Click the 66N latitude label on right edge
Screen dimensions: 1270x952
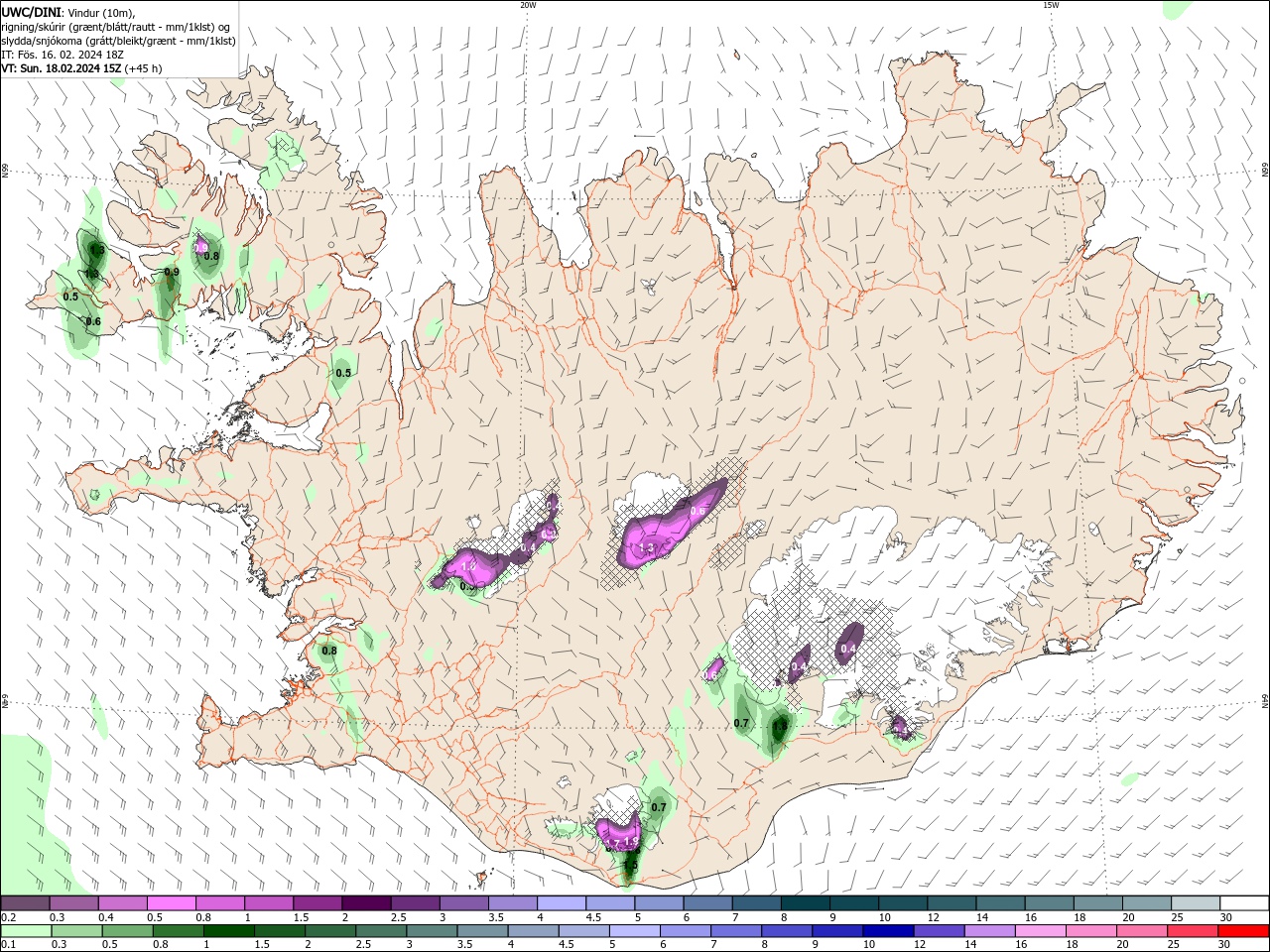(x=1265, y=172)
